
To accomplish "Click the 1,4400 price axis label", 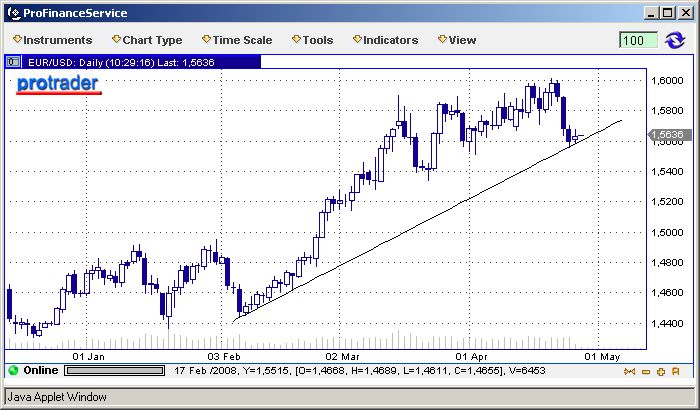I will (667, 323).
